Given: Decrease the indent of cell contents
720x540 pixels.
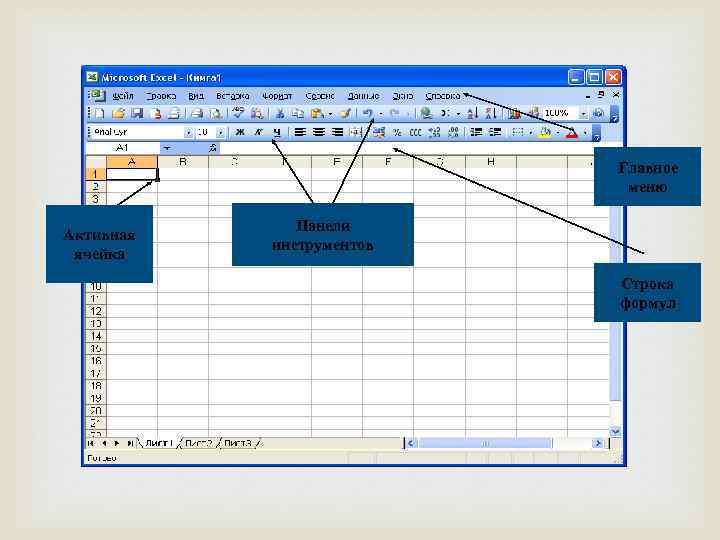Looking at the screenshot, I should [476, 133].
